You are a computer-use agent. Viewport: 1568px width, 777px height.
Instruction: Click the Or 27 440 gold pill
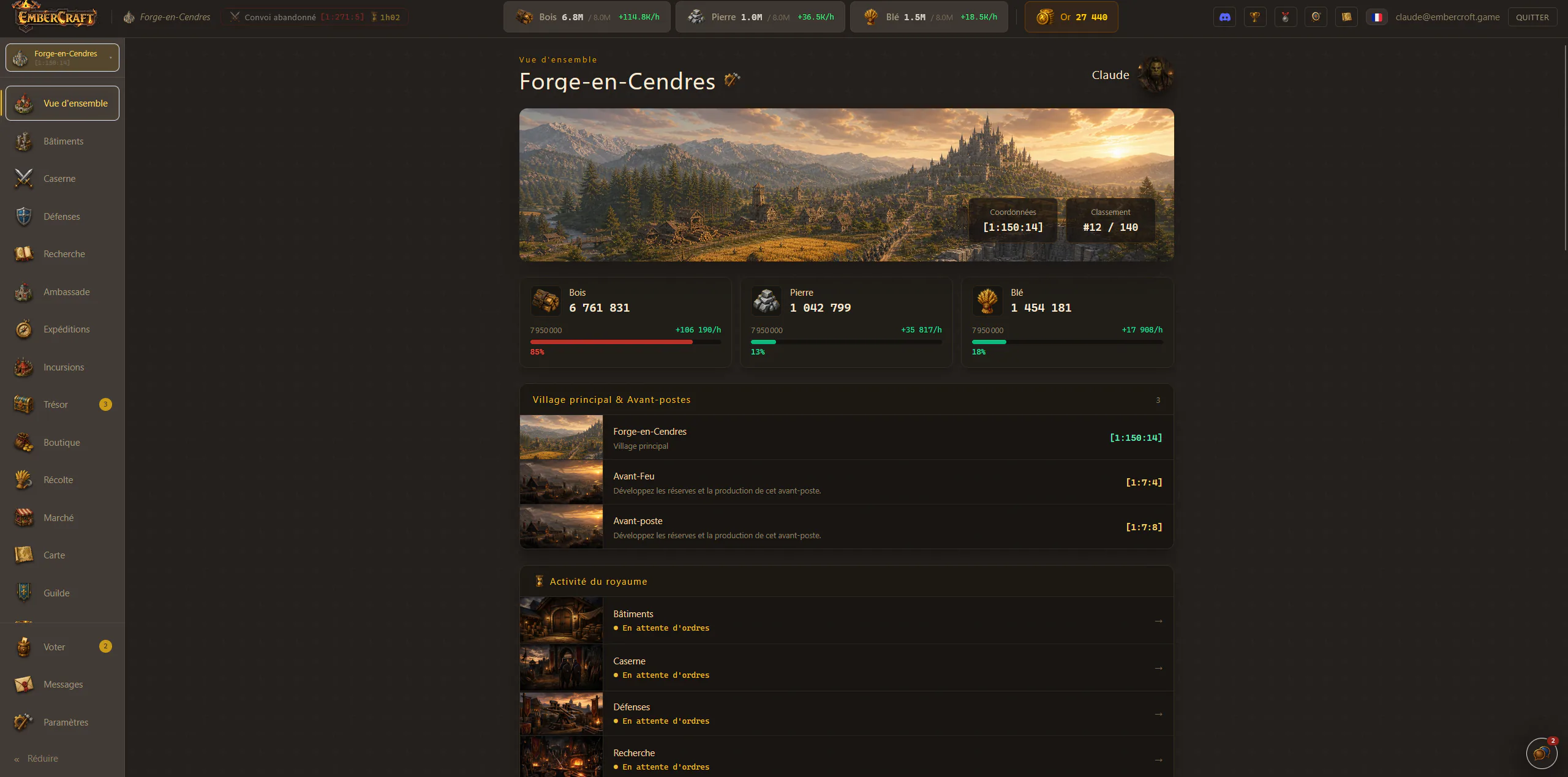(x=1071, y=17)
